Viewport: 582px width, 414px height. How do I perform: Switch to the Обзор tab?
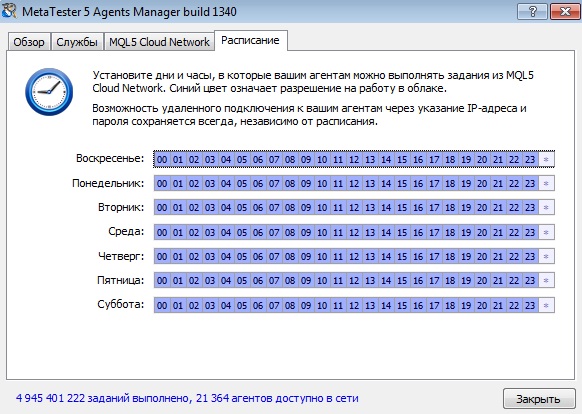coord(29,42)
